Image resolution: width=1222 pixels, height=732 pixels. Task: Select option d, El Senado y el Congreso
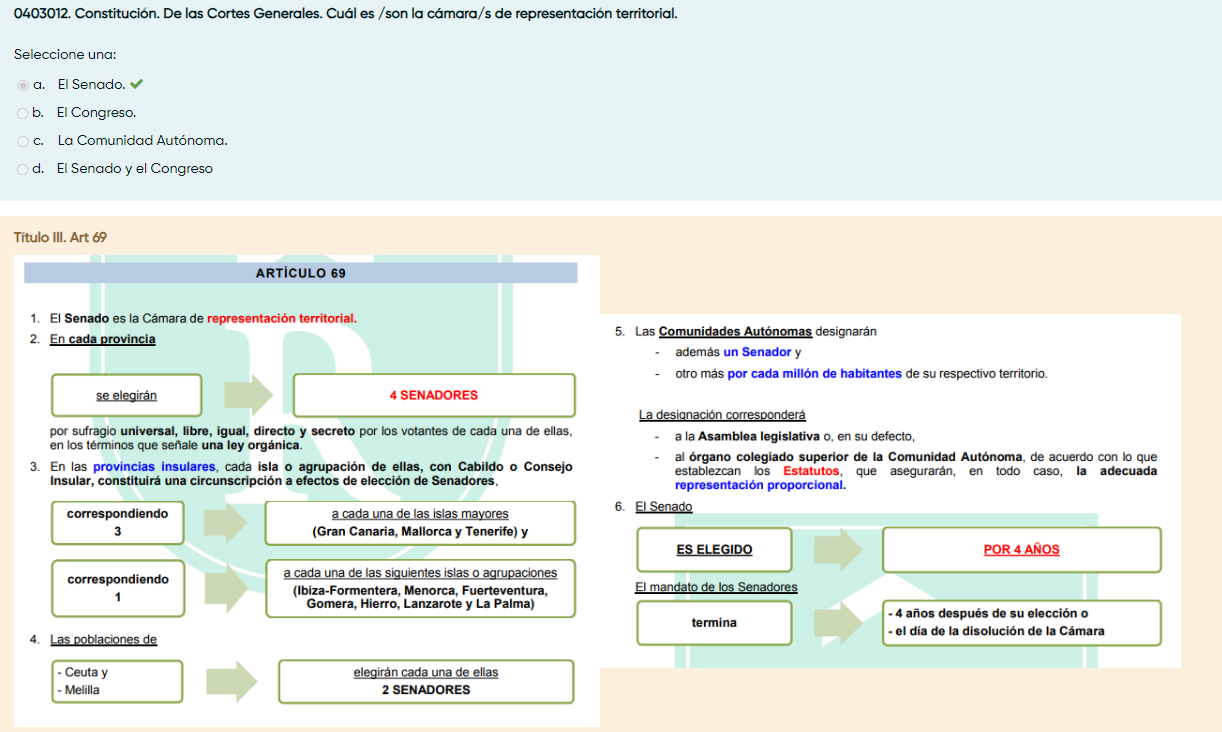pyautogui.click(x=23, y=169)
